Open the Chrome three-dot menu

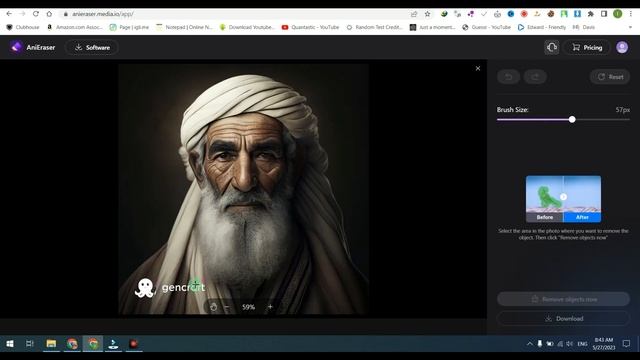click(x=631, y=14)
